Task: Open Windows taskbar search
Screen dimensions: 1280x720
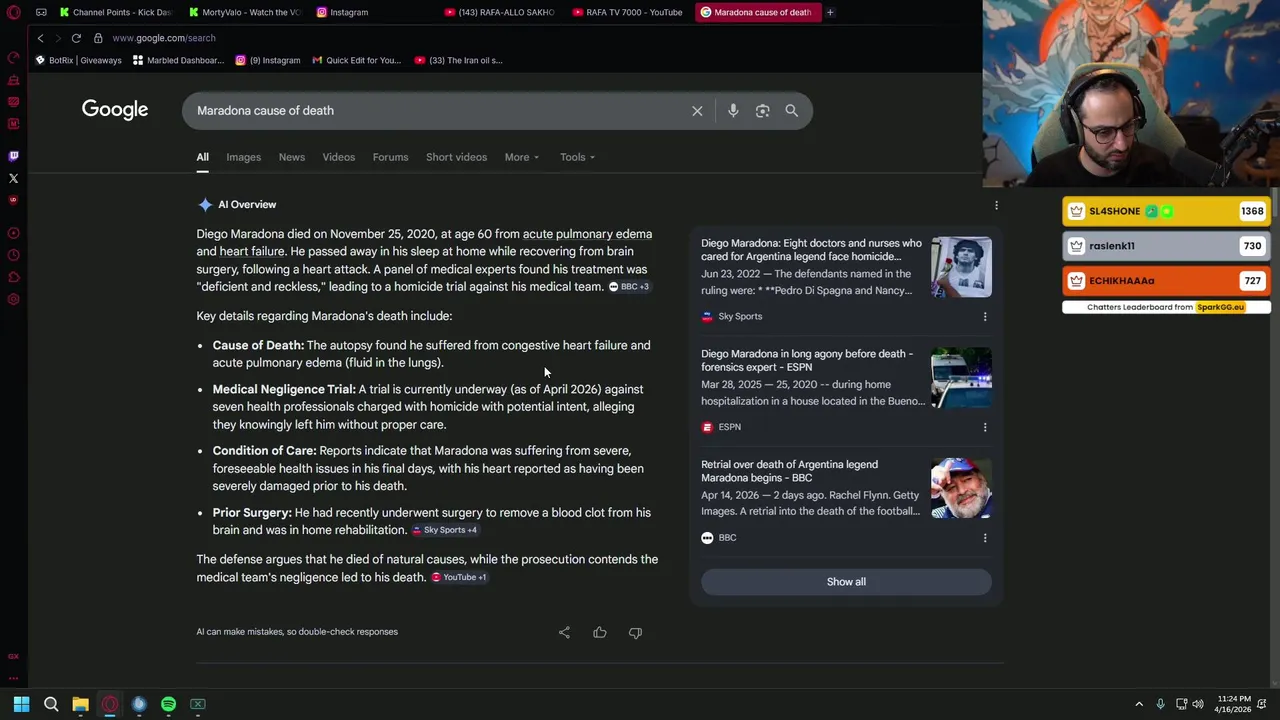Action: coord(51,704)
